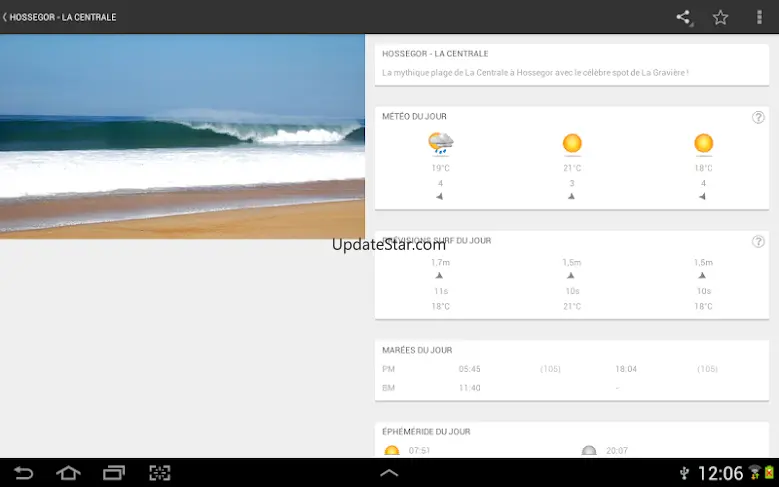
Task: Tap the 1,7m wave height value
Action: pos(440,262)
